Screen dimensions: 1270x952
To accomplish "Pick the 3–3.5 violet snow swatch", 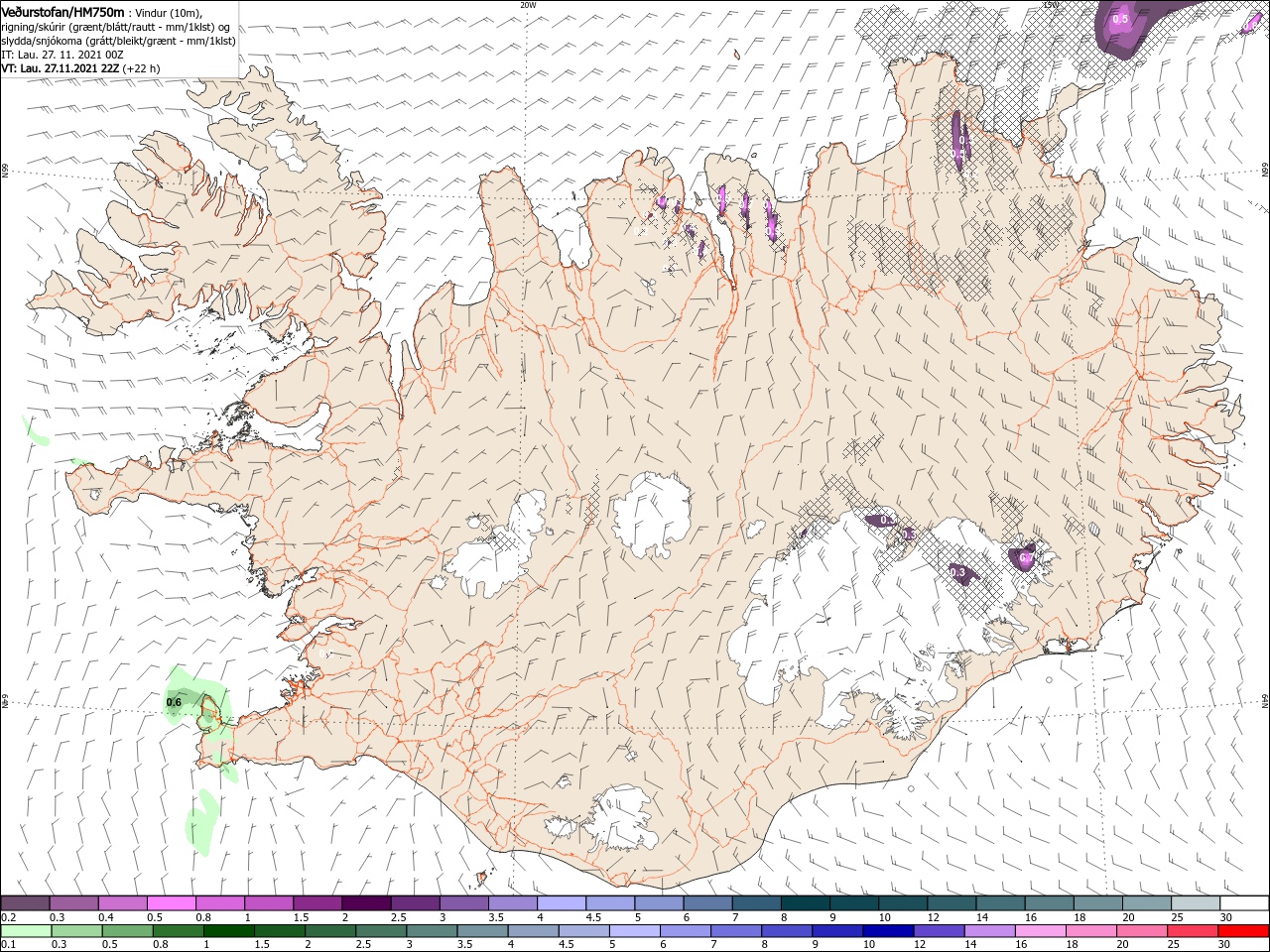I will tap(463, 903).
